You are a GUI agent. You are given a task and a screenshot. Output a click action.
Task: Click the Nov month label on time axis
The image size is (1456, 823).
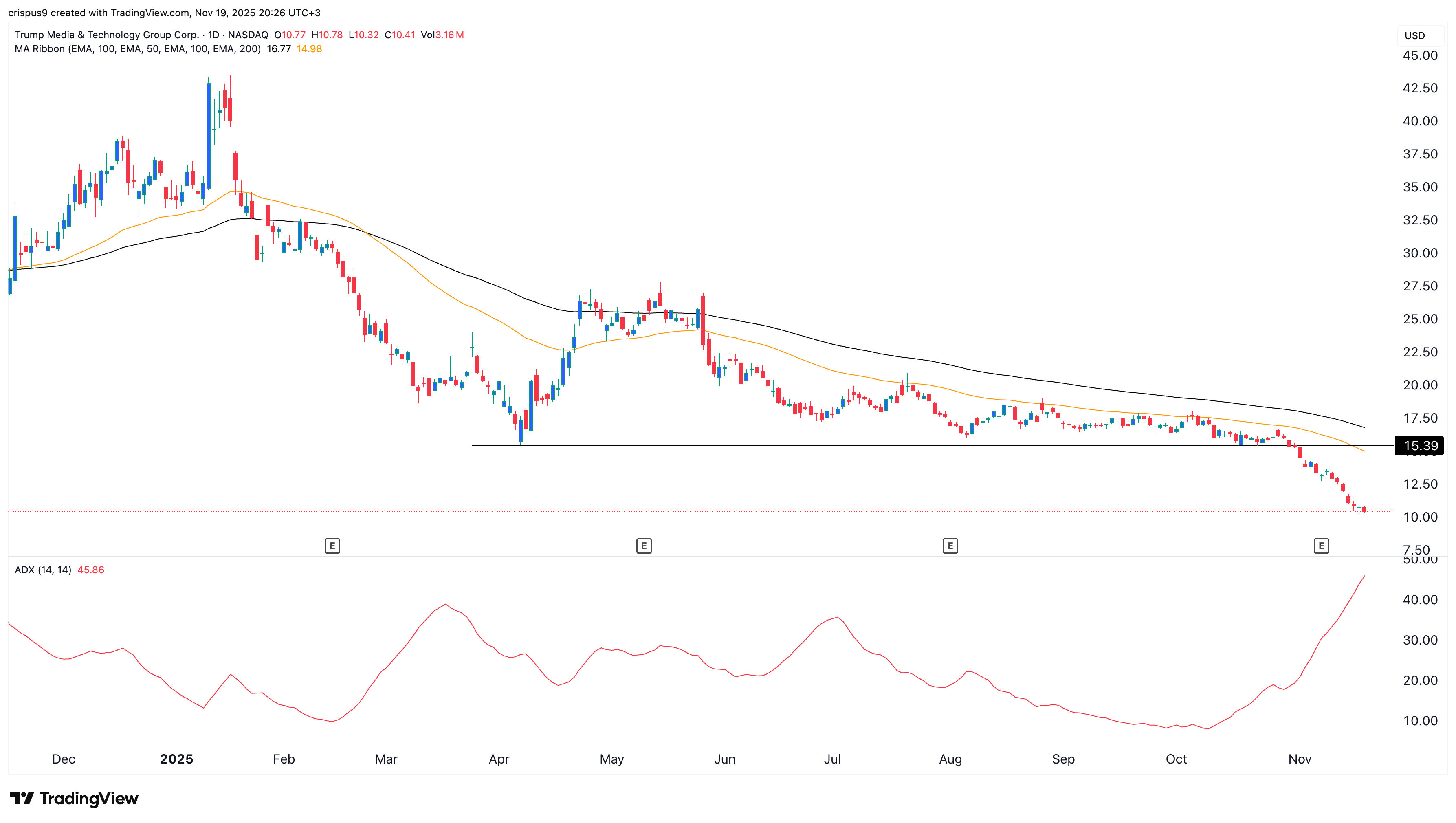[x=1300, y=759]
